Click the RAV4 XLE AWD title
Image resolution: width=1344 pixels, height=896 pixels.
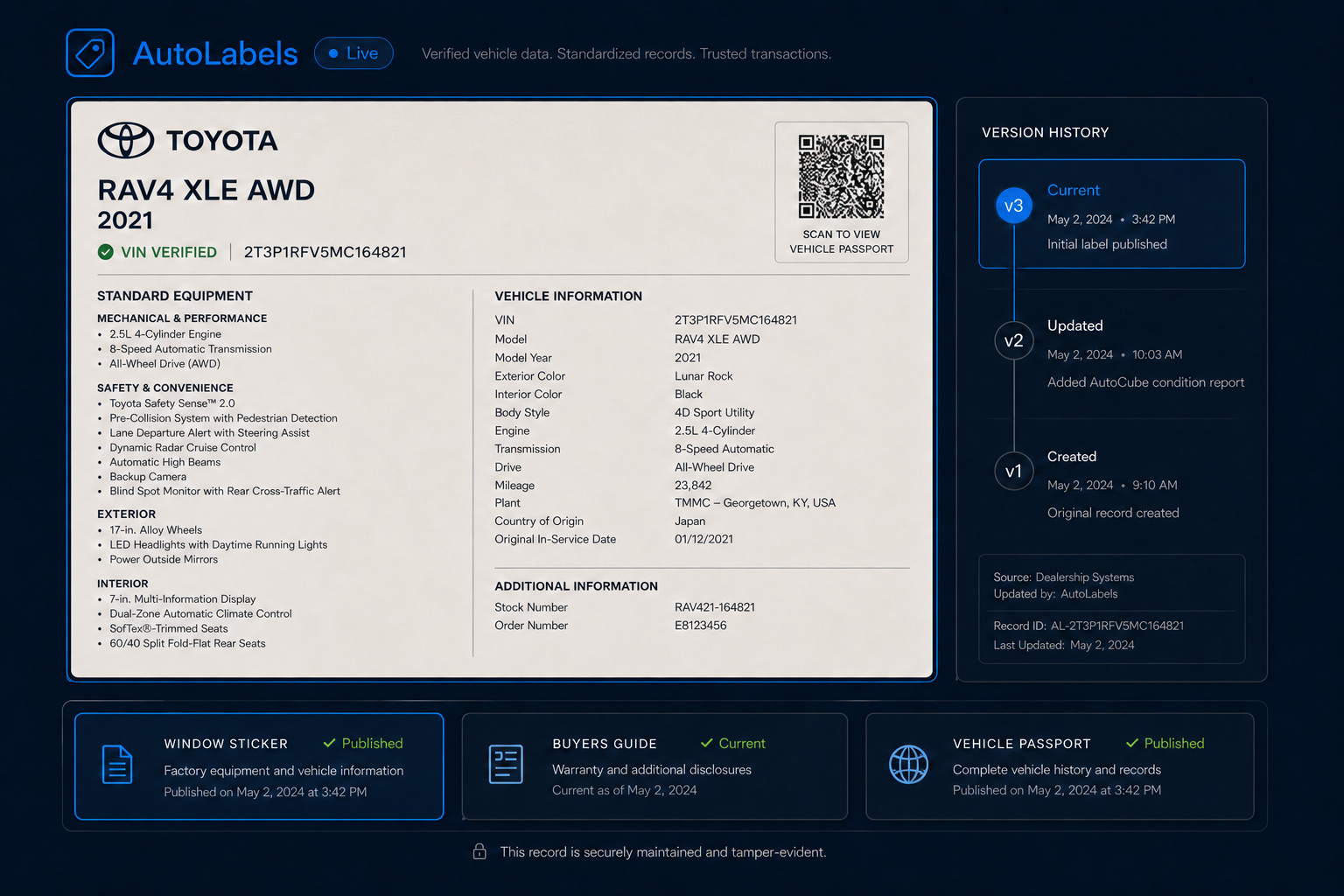(206, 190)
